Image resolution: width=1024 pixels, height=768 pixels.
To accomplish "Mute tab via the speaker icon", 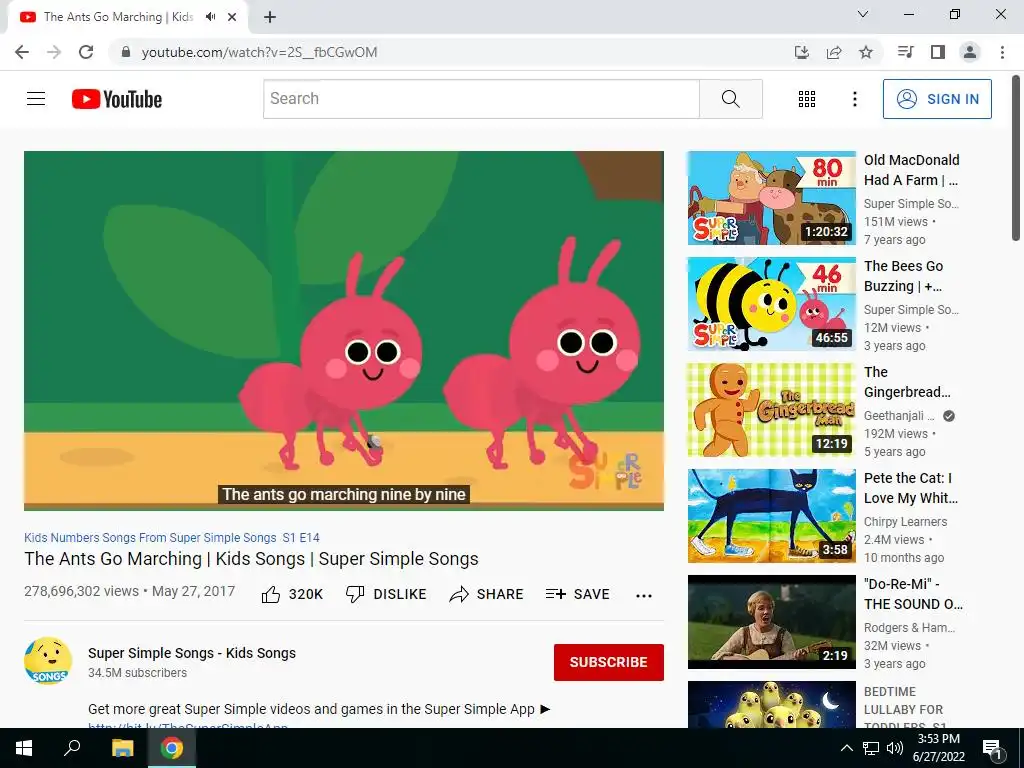I will [210, 17].
